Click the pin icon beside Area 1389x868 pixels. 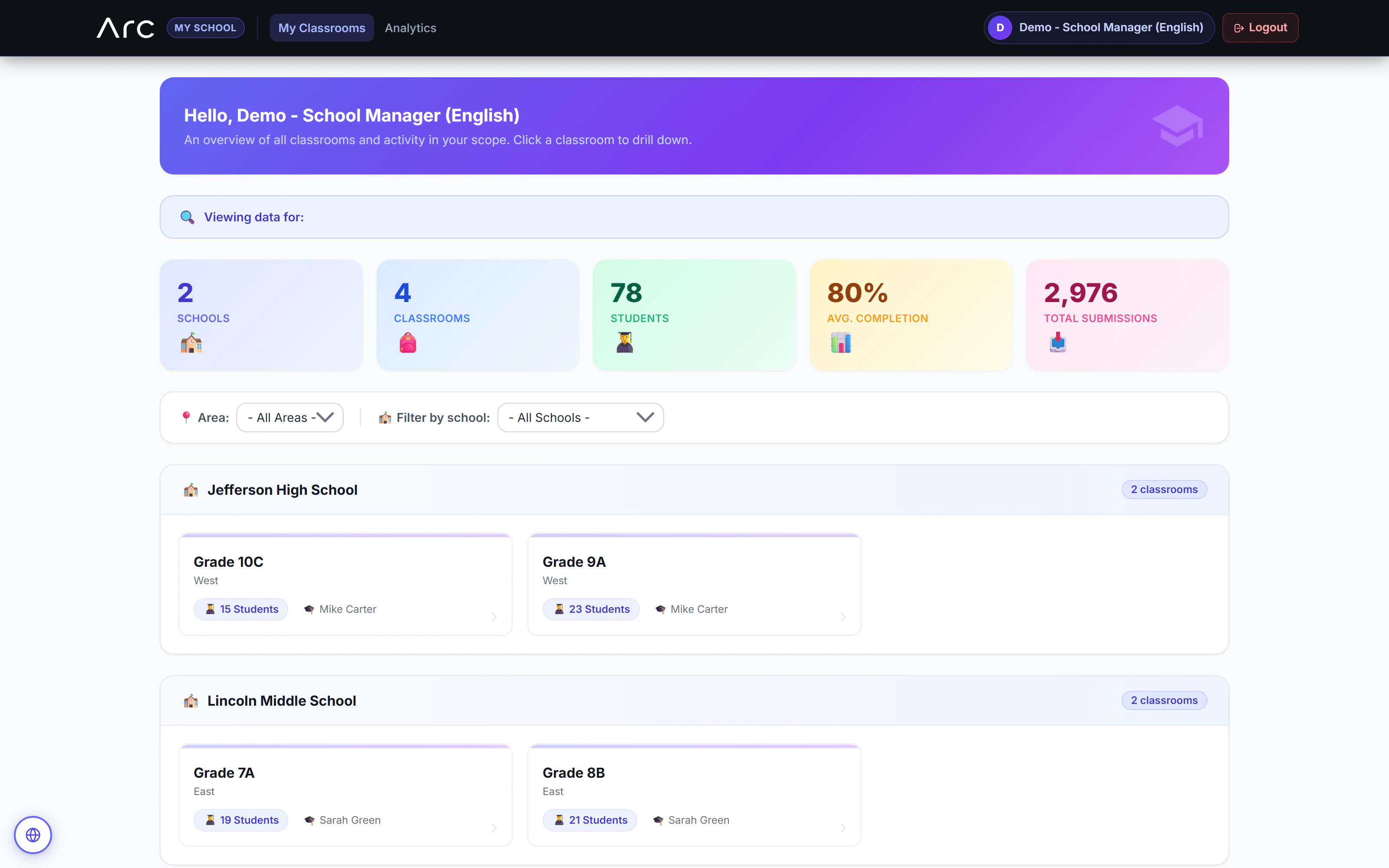186,418
